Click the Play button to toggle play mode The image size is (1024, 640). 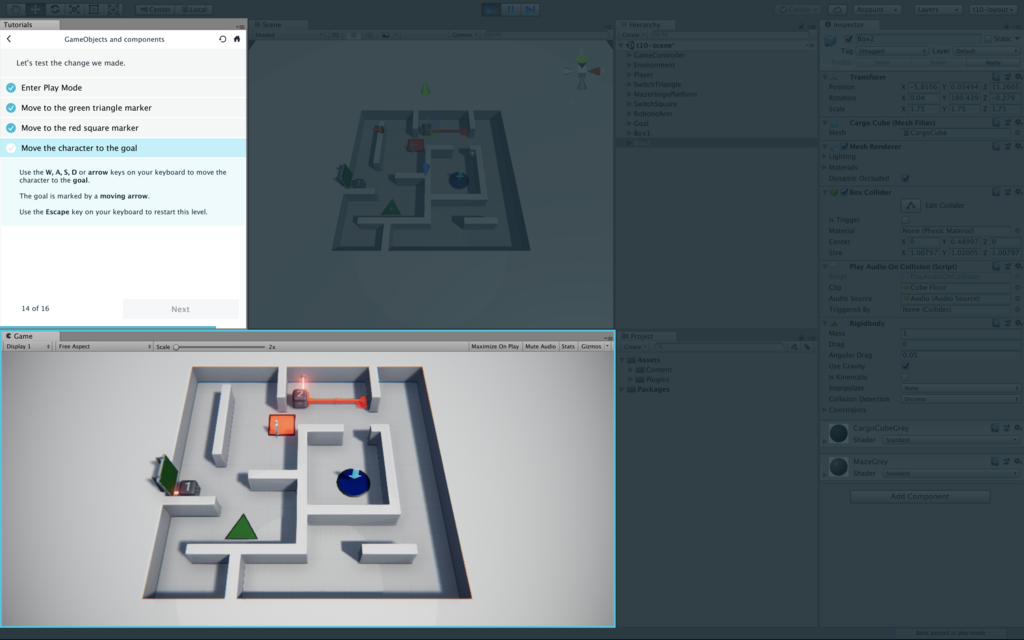[x=491, y=9]
